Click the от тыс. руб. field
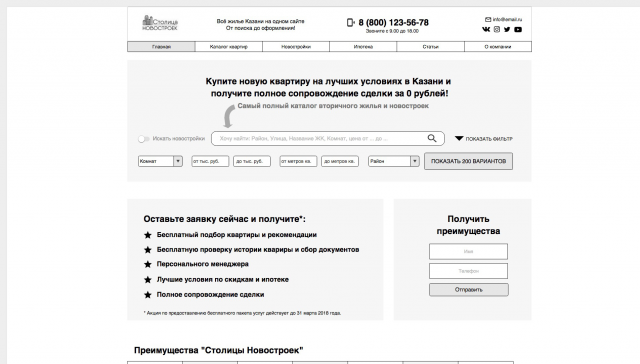 point(210,161)
